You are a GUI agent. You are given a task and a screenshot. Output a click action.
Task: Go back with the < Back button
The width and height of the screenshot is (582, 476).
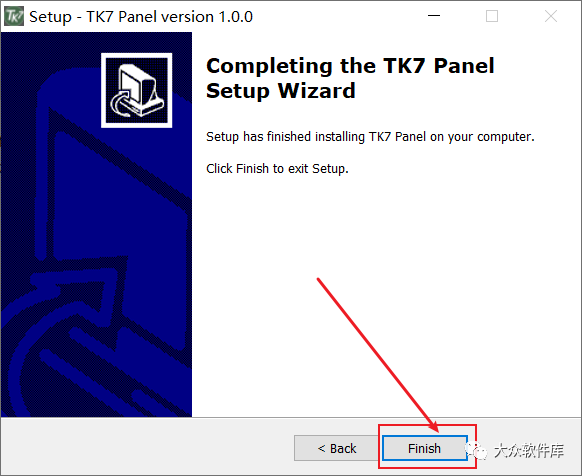(337, 448)
